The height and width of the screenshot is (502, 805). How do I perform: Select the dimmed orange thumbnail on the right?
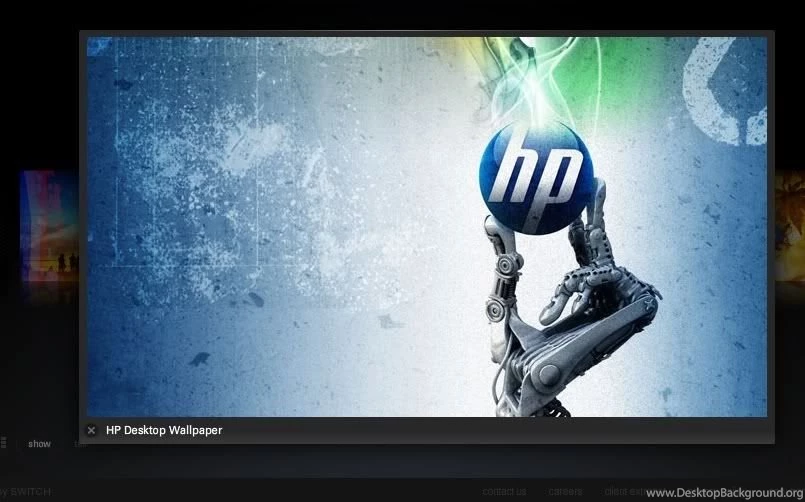790,226
